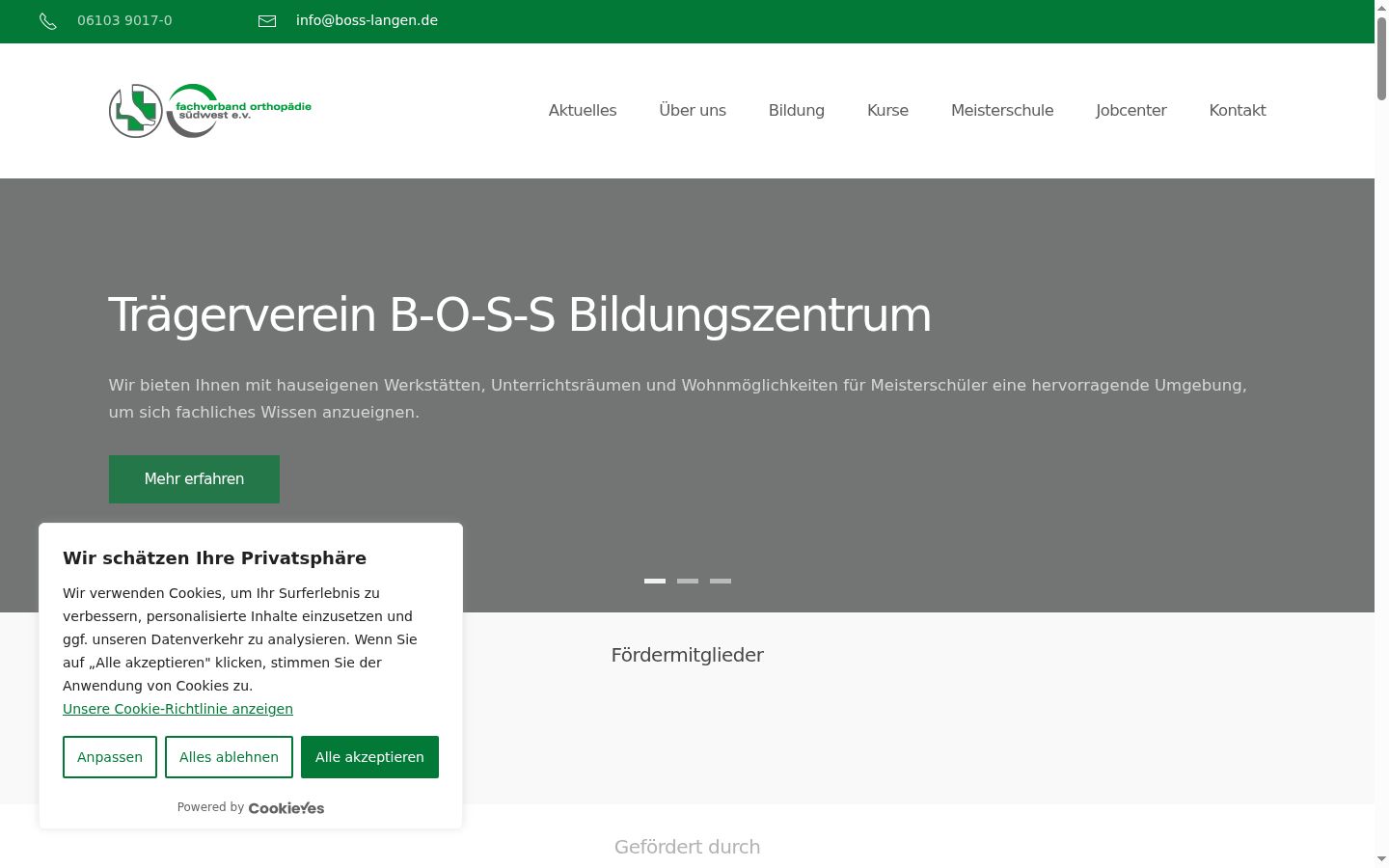Open the Jobcenter menu item

(x=1131, y=110)
